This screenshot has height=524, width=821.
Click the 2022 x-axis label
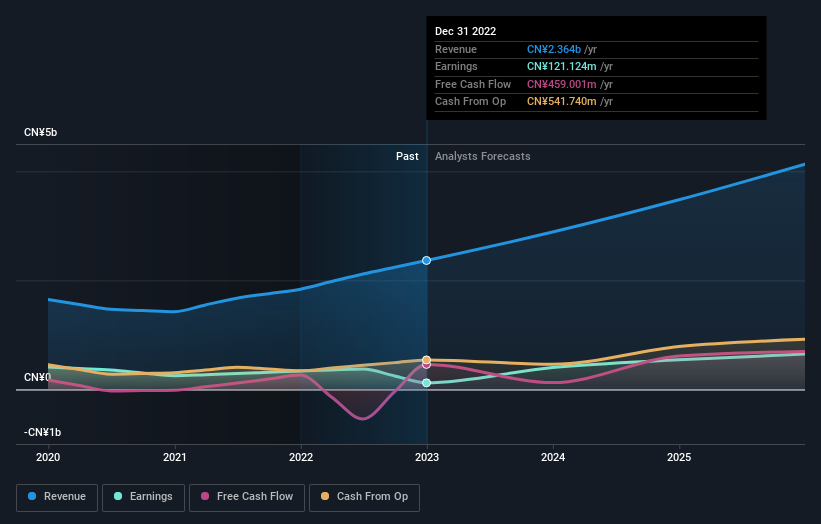pyautogui.click(x=301, y=457)
